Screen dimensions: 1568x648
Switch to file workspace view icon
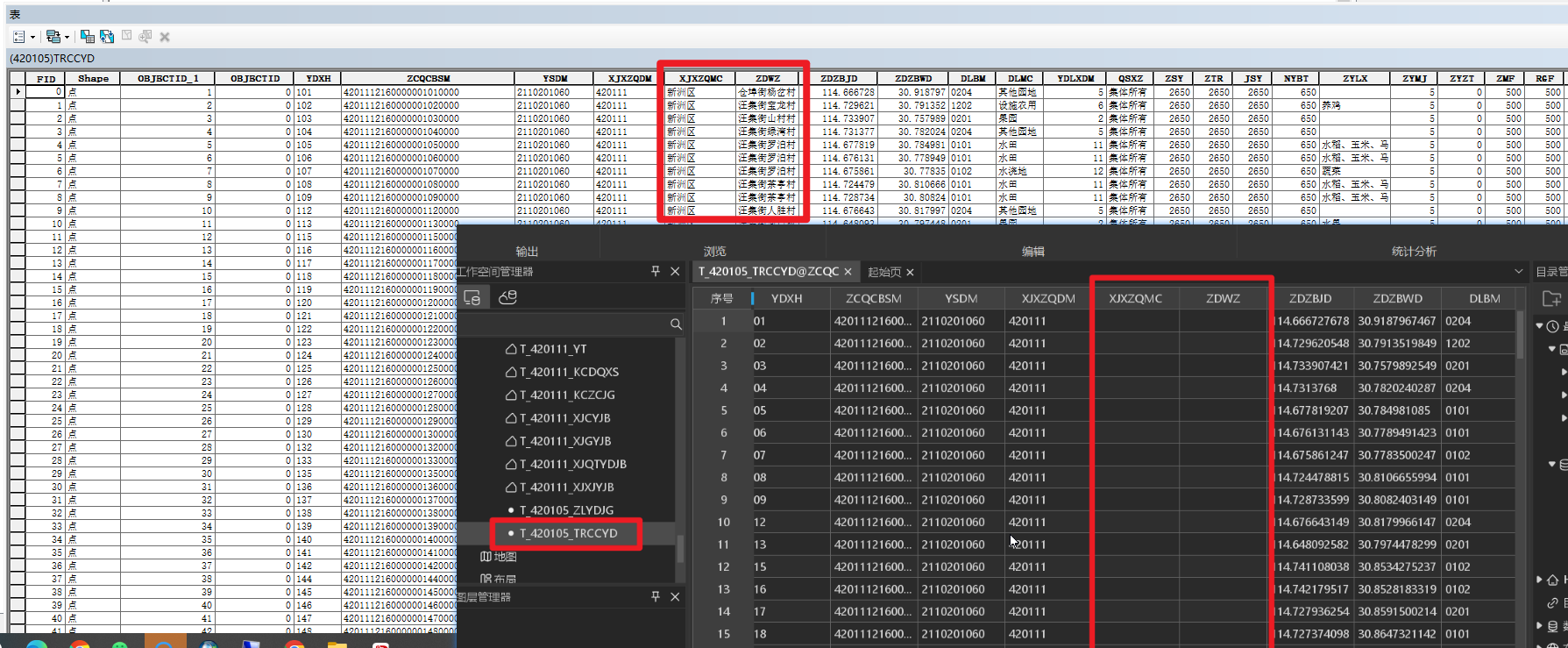click(x=472, y=298)
